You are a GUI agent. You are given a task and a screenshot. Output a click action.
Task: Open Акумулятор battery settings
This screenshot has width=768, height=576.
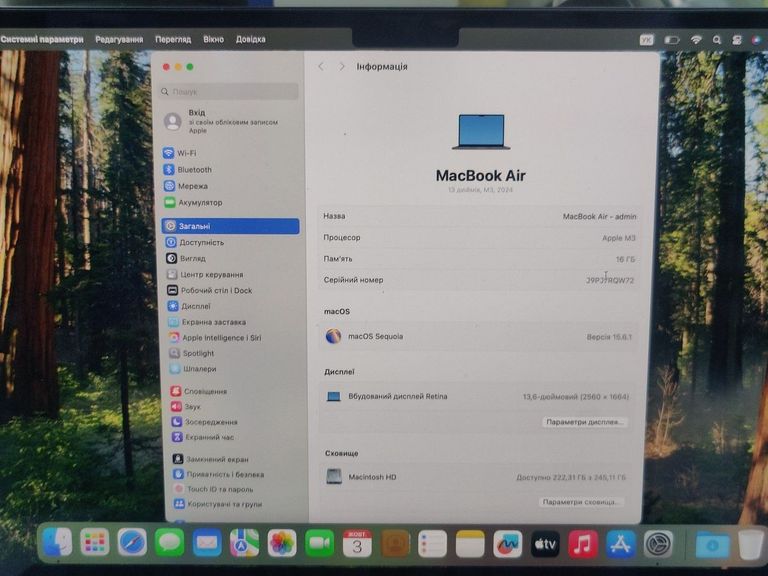193,202
